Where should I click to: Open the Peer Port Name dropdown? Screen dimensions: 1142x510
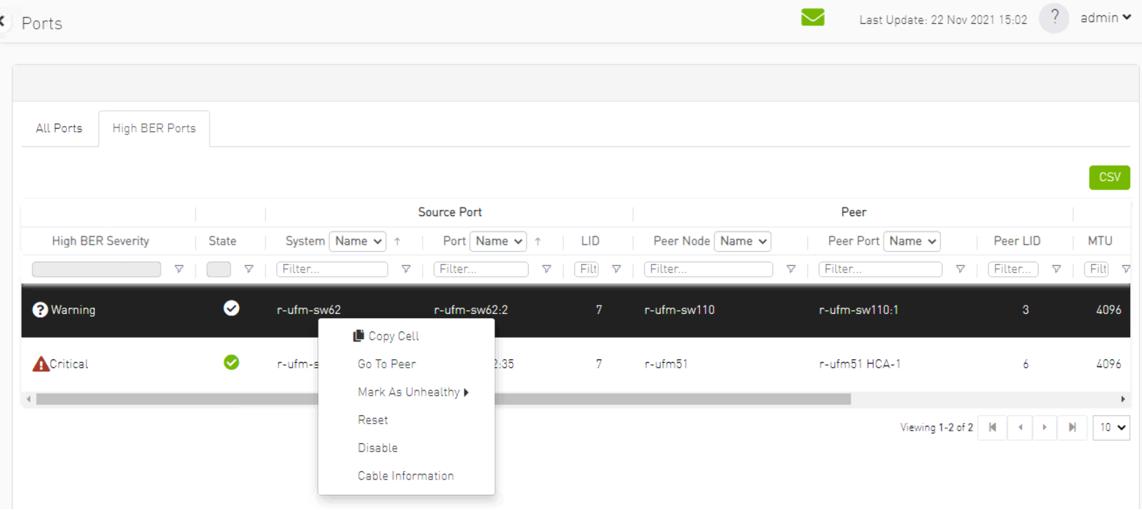pos(911,241)
